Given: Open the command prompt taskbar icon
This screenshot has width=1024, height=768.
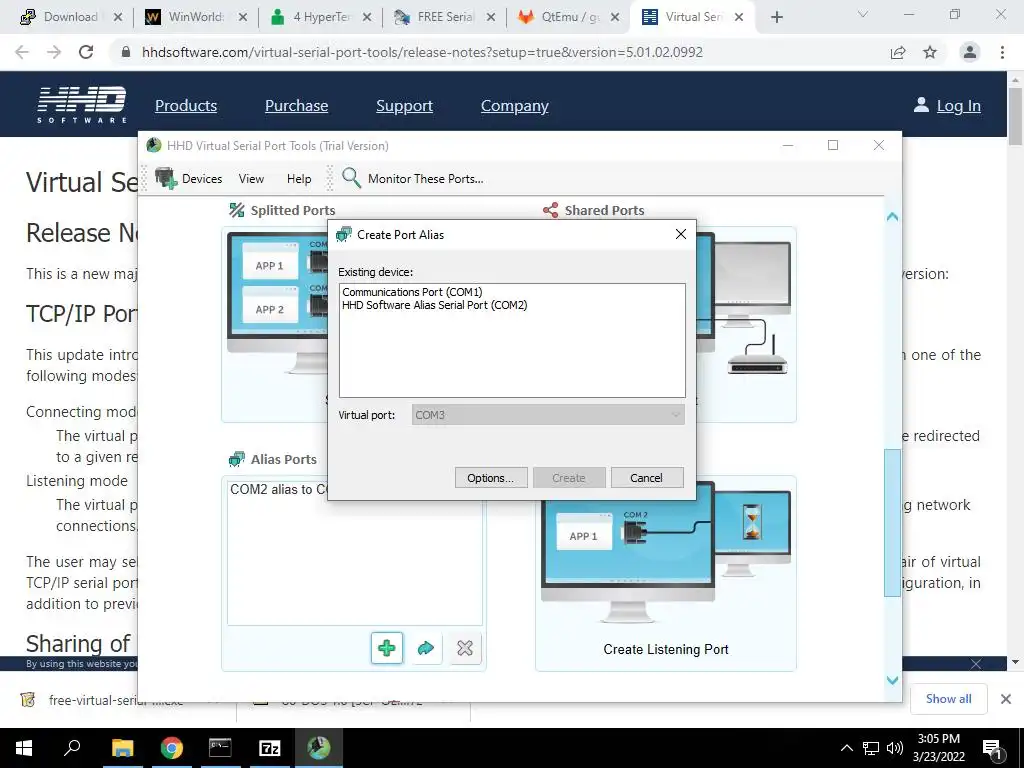Looking at the screenshot, I should (220, 748).
